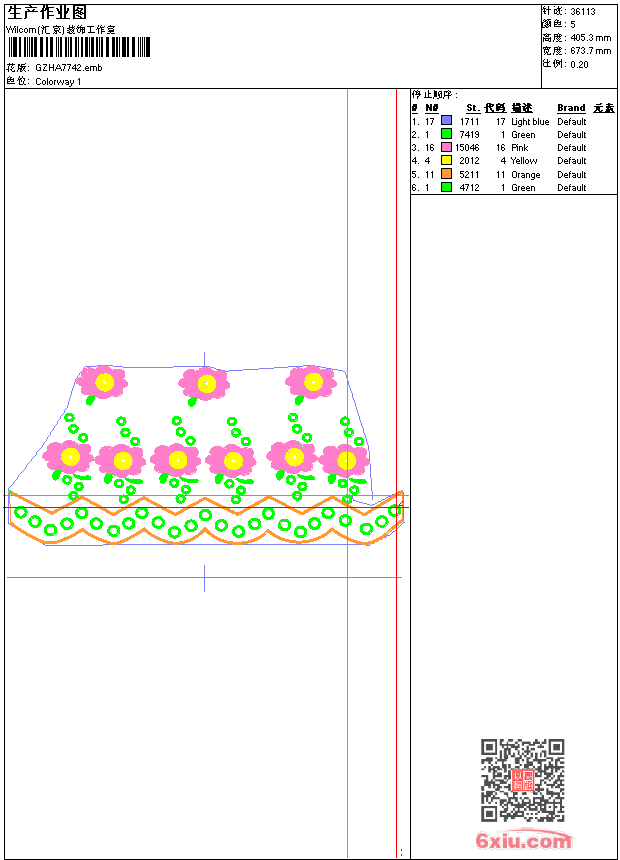The image size is (620, 860).
Task: Click the green swatch beside 7419 stitches
Action: click(447, 134)
